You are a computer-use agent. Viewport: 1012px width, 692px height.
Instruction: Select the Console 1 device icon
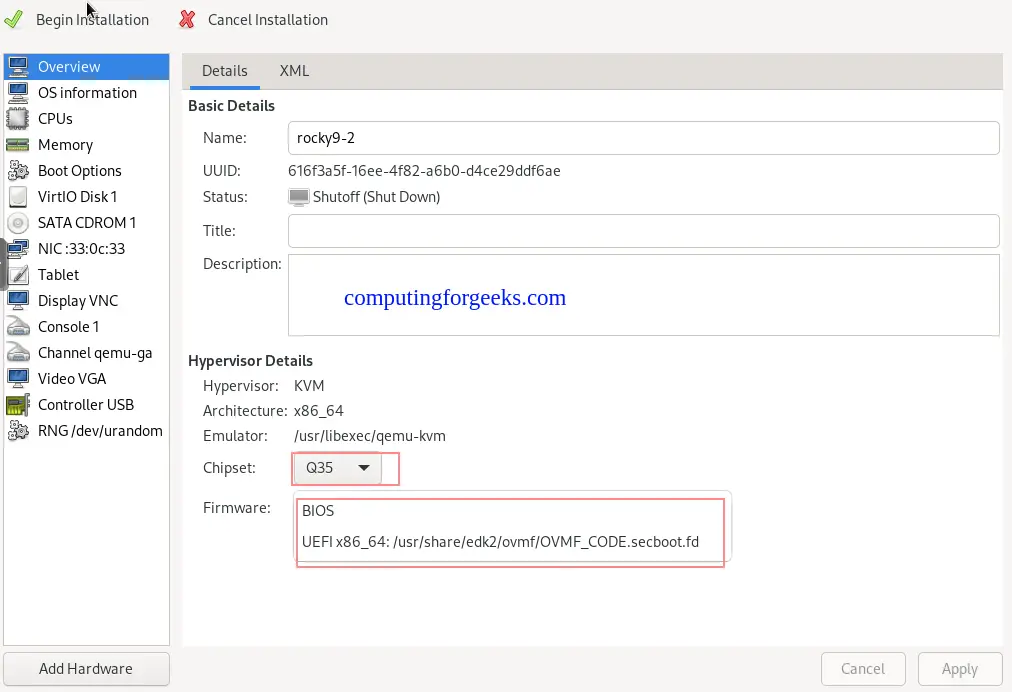tap(18, 327)
